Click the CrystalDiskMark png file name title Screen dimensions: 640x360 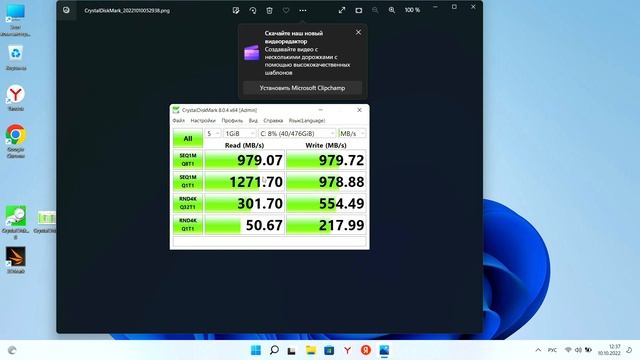click(127, 11)
